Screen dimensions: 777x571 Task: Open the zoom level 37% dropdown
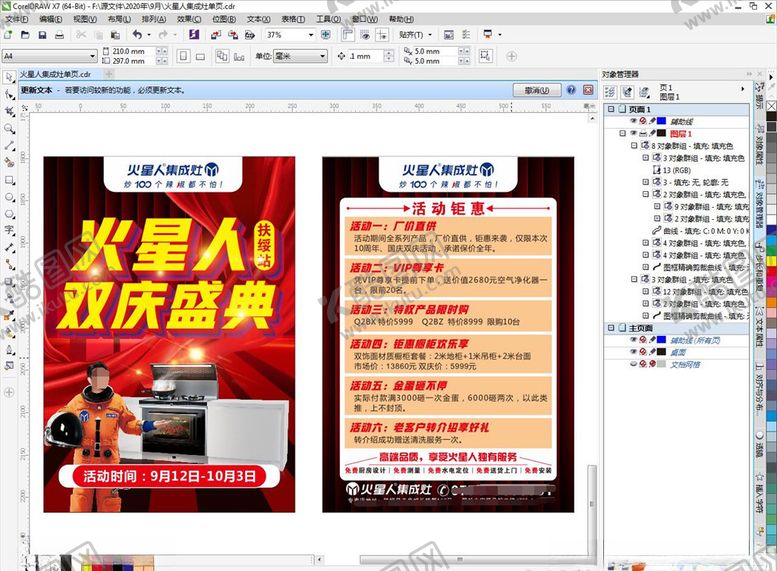(311, 35)
